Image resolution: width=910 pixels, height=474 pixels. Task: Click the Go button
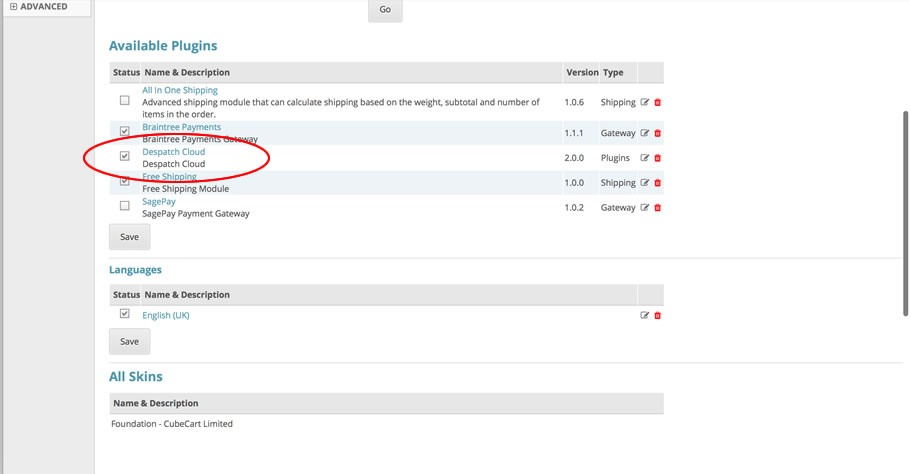pyautogui.click(x=385, y=10)
